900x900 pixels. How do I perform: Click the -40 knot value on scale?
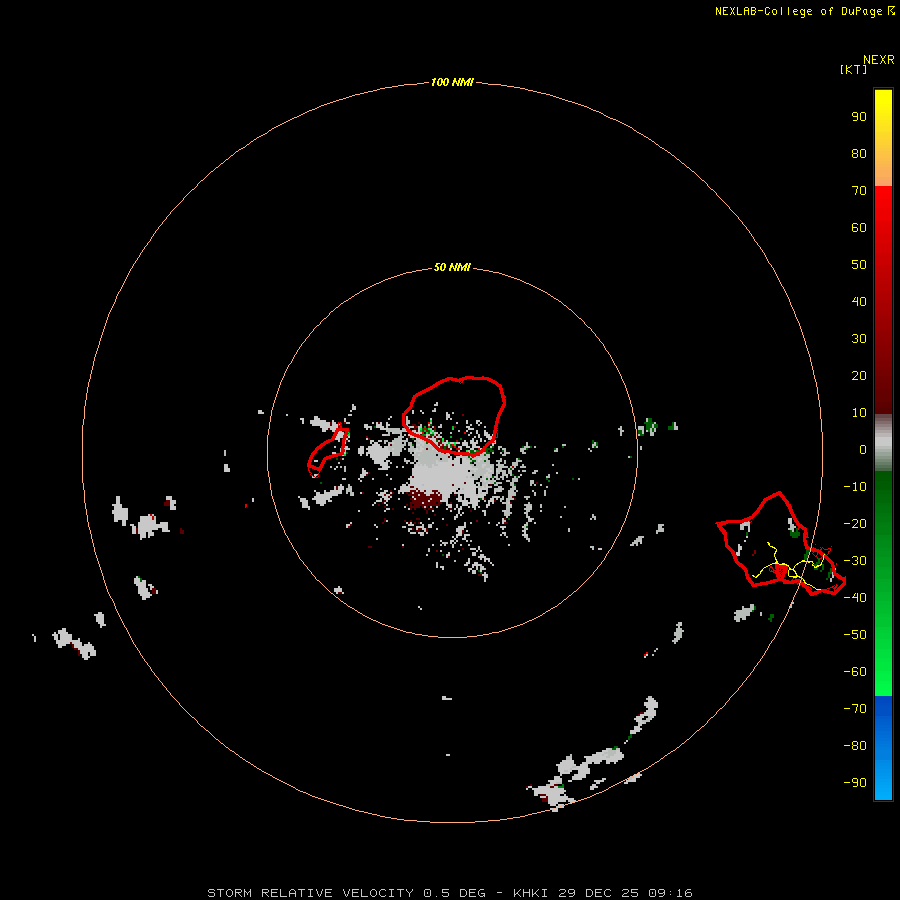click(x=855, y=598)
